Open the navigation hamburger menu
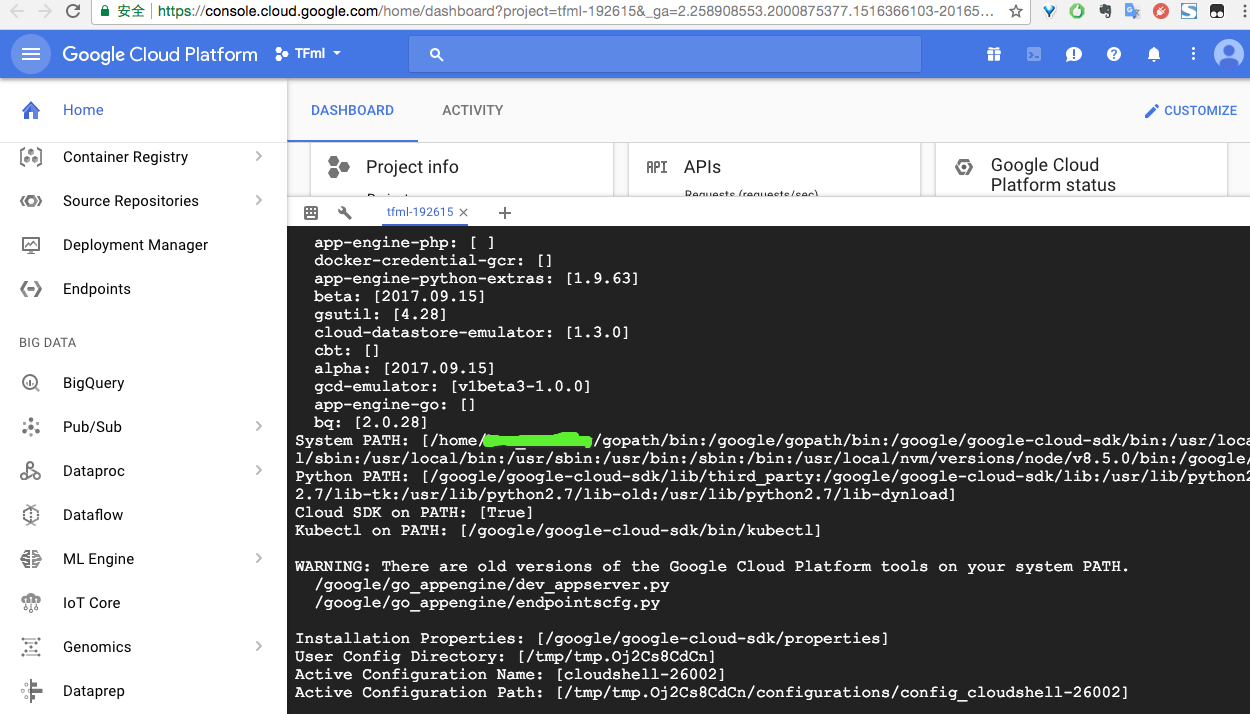Image resolution: width=1250 pixels, height=714 pixels. (30, 54)
